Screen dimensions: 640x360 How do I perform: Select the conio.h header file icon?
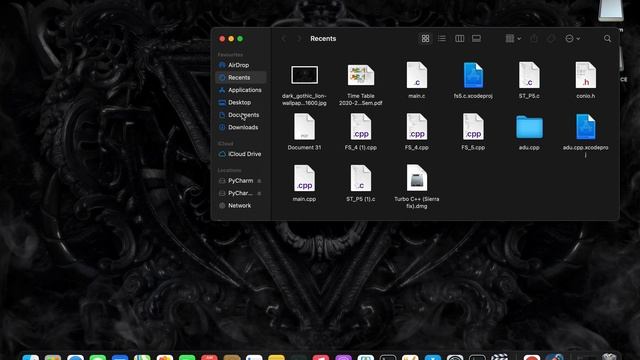[585, 75]
